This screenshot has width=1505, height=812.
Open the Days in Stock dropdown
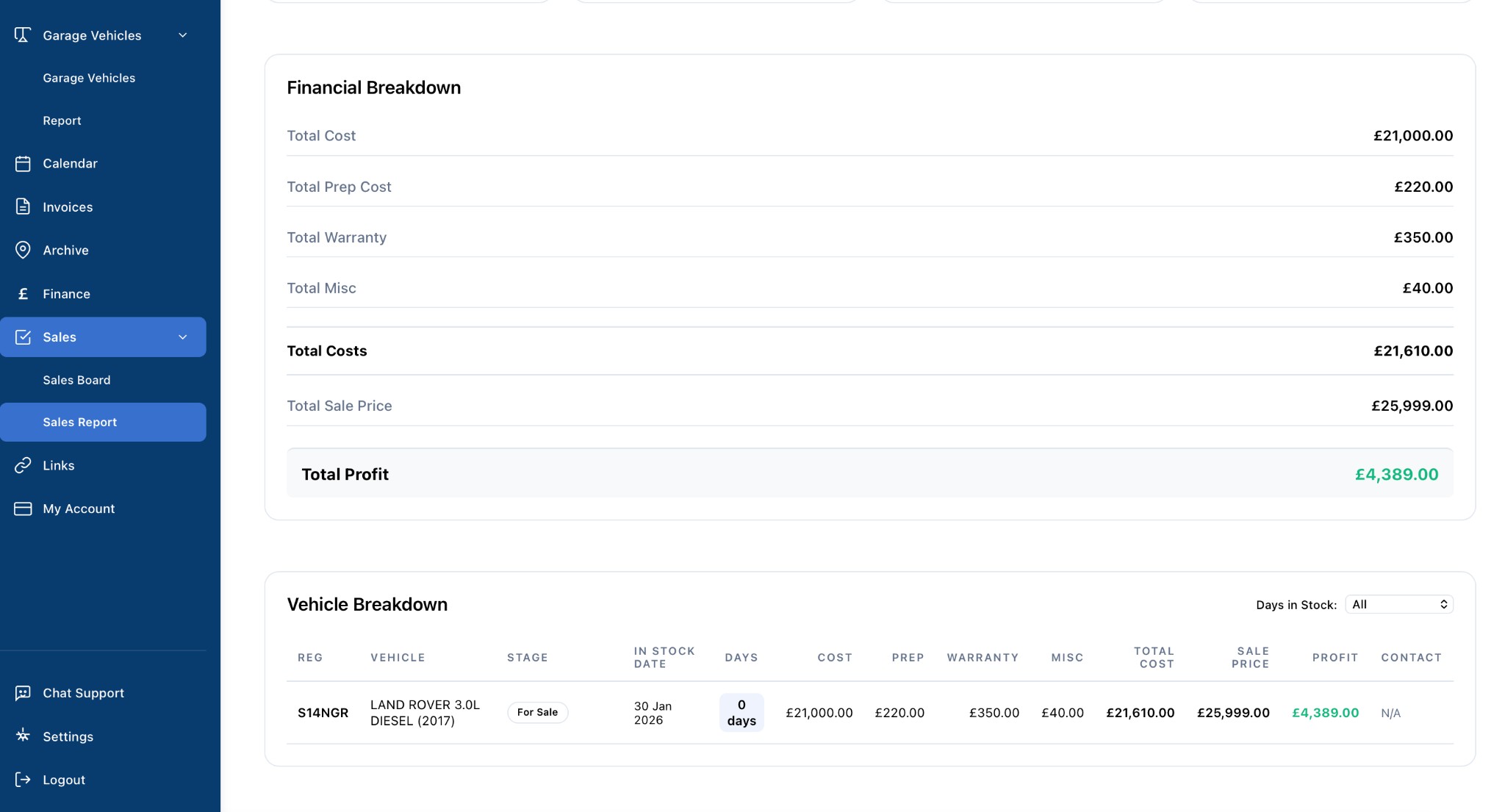point(1398,604)
